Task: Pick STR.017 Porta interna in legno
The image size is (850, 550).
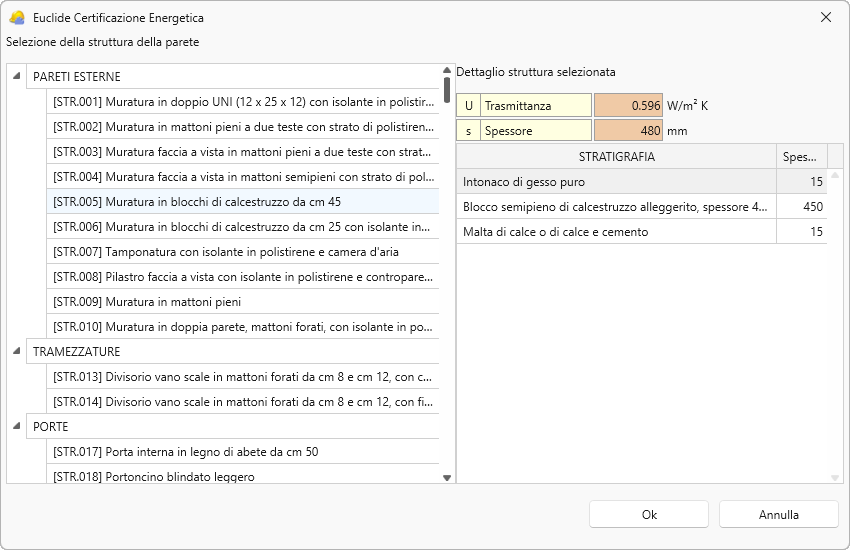Action: click(x=242, y=452)
